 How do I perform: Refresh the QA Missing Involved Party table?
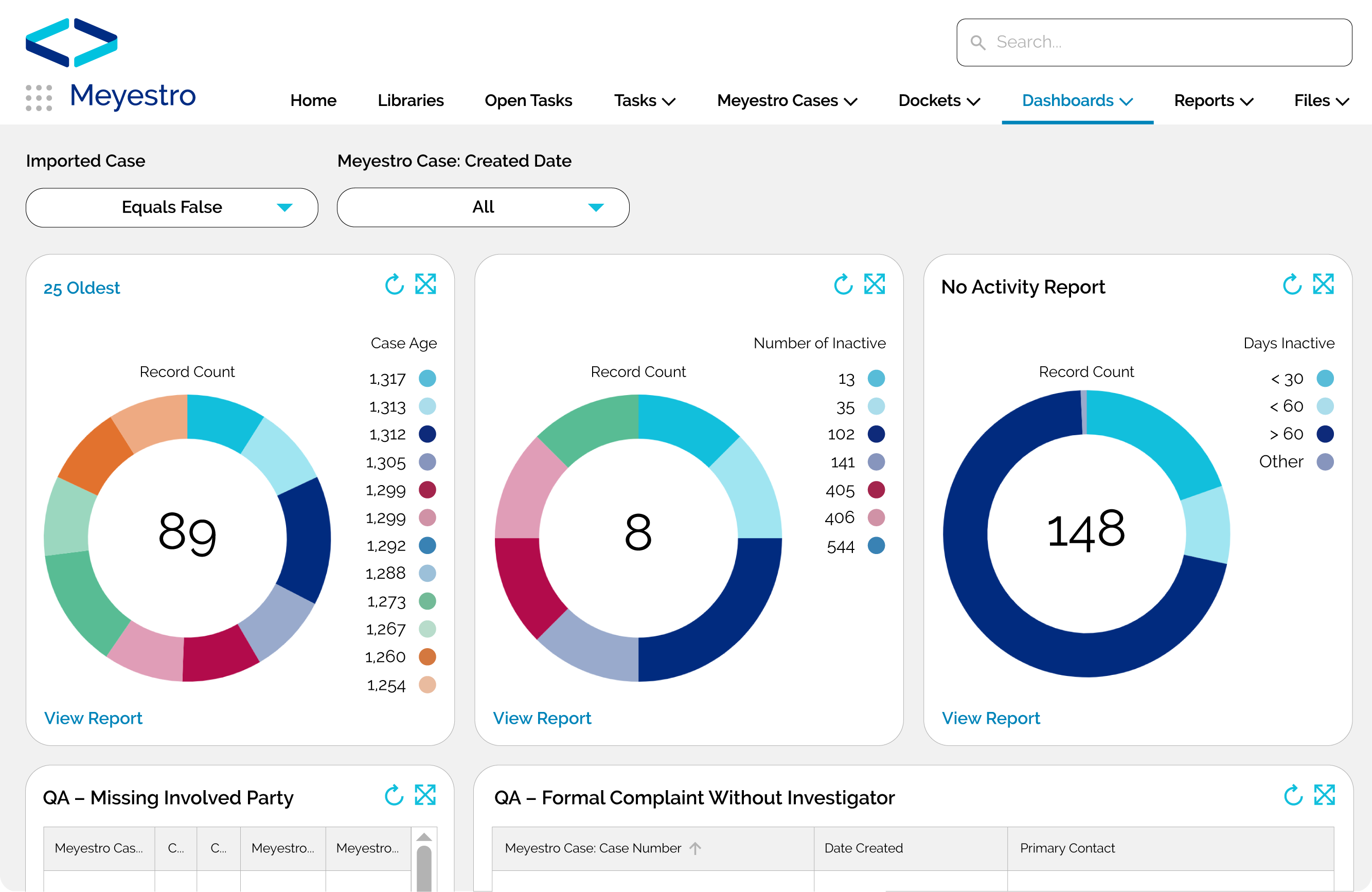[394, 796]
